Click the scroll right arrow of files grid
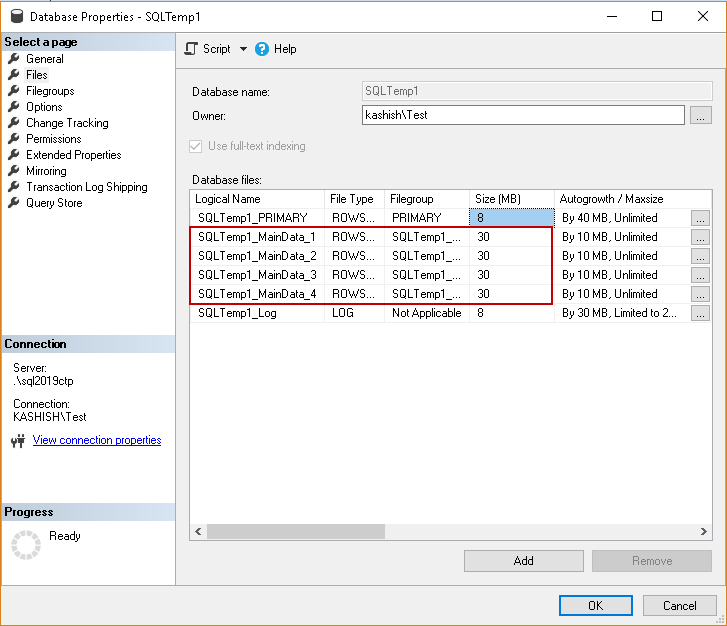The image size is (727, 626). (704, 531)
